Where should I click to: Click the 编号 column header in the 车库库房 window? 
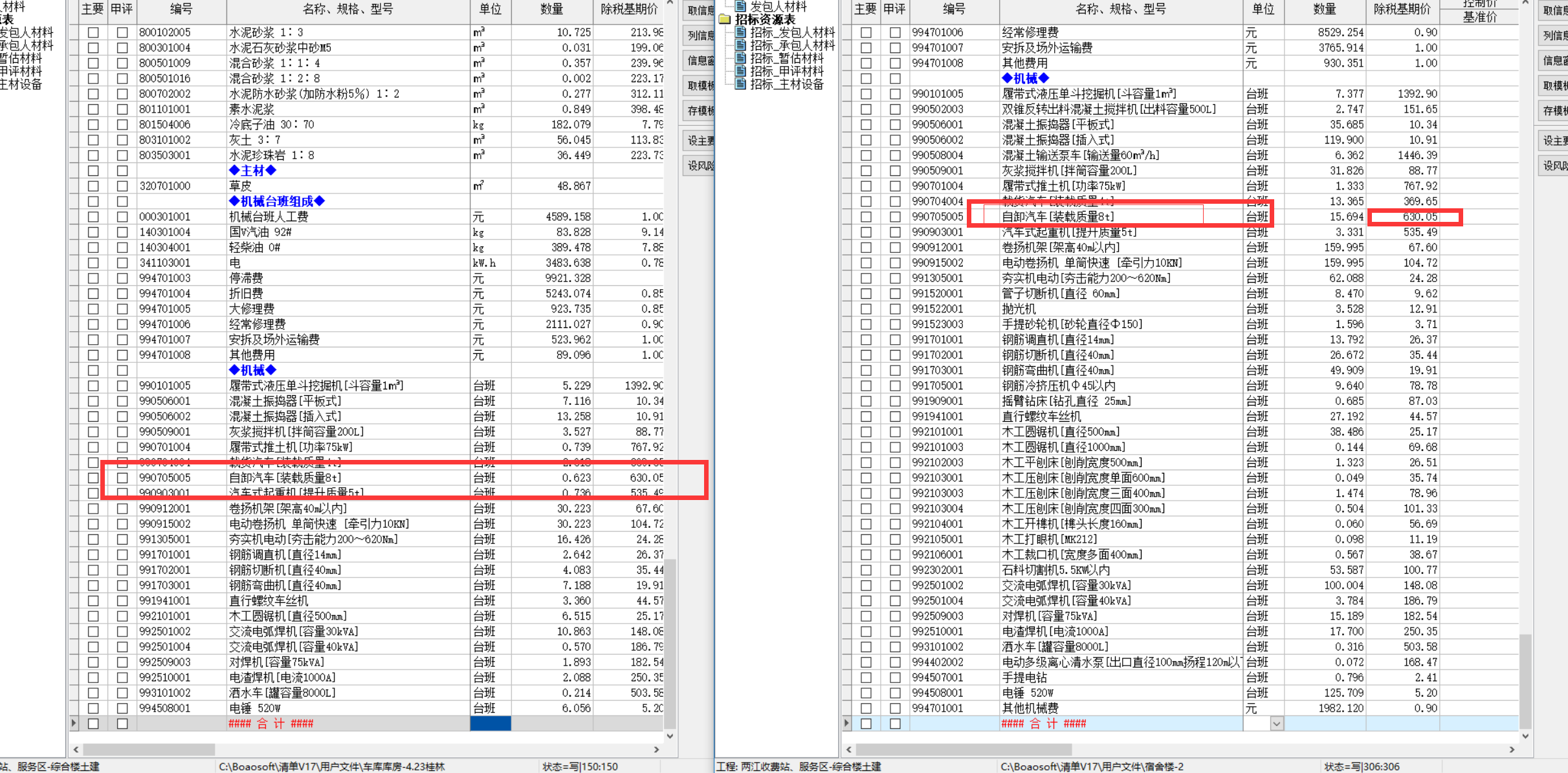click(181, 10)
